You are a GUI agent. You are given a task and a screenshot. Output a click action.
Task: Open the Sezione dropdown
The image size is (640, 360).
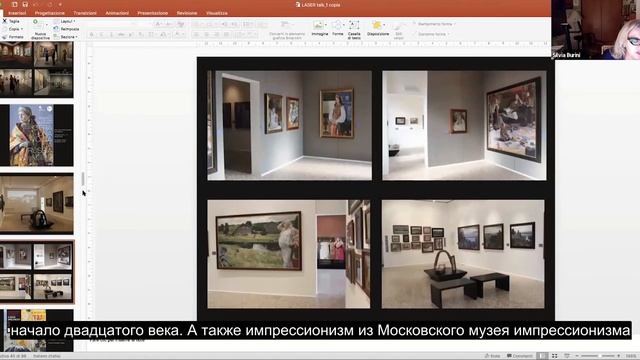(65, 37)
